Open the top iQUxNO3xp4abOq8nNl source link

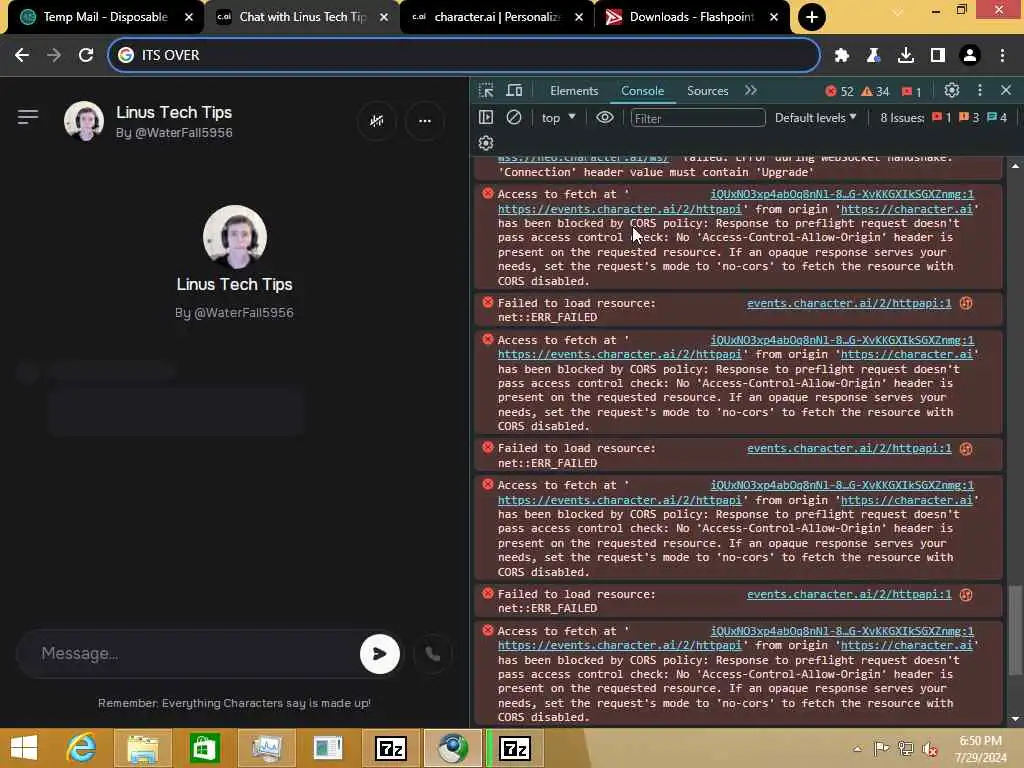tap(842, 194)
